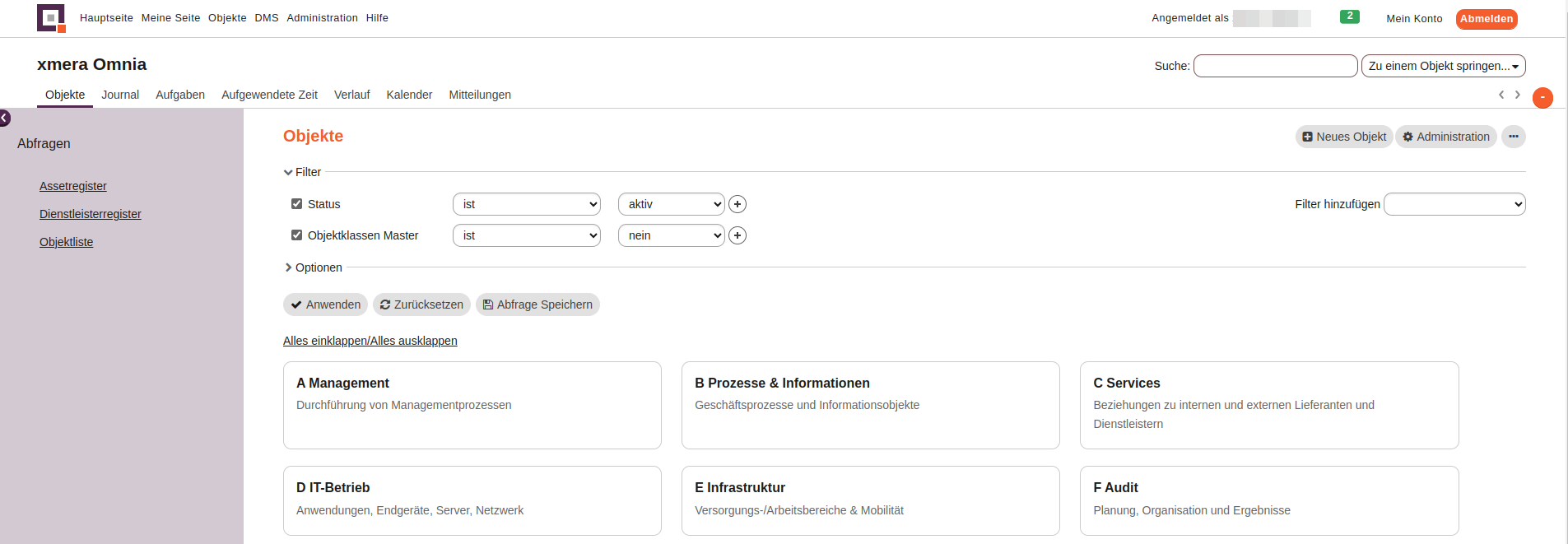Click the orange minus round button

(1542, 98)
